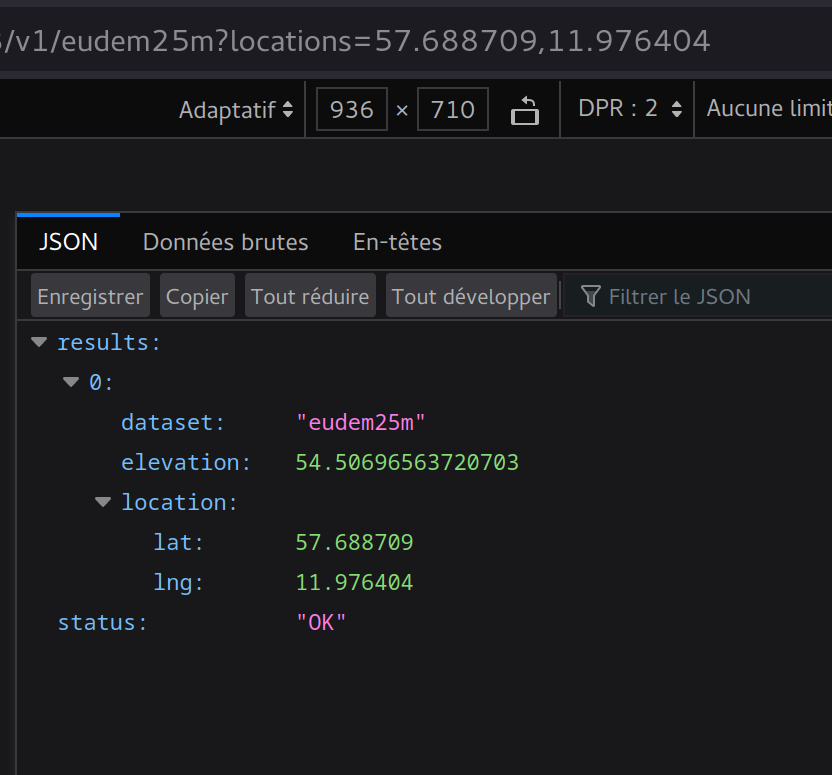The image size is (832, 775).
Task: Click the rotate viewport icon
Action: [525, 110]
